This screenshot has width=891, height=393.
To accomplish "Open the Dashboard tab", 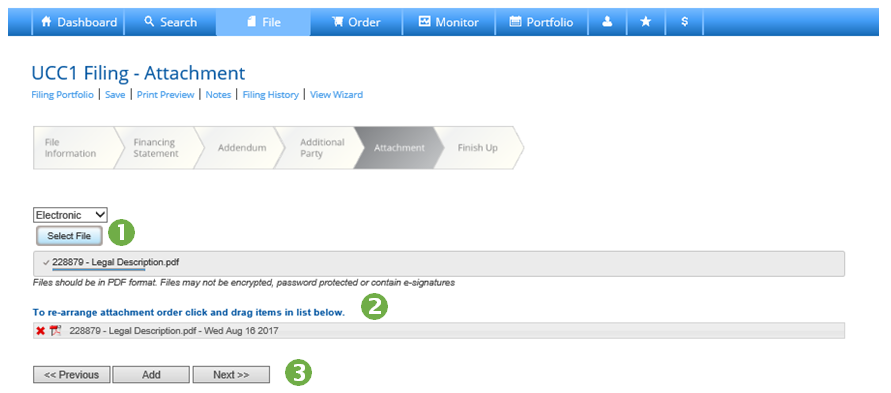I will 78,22.
